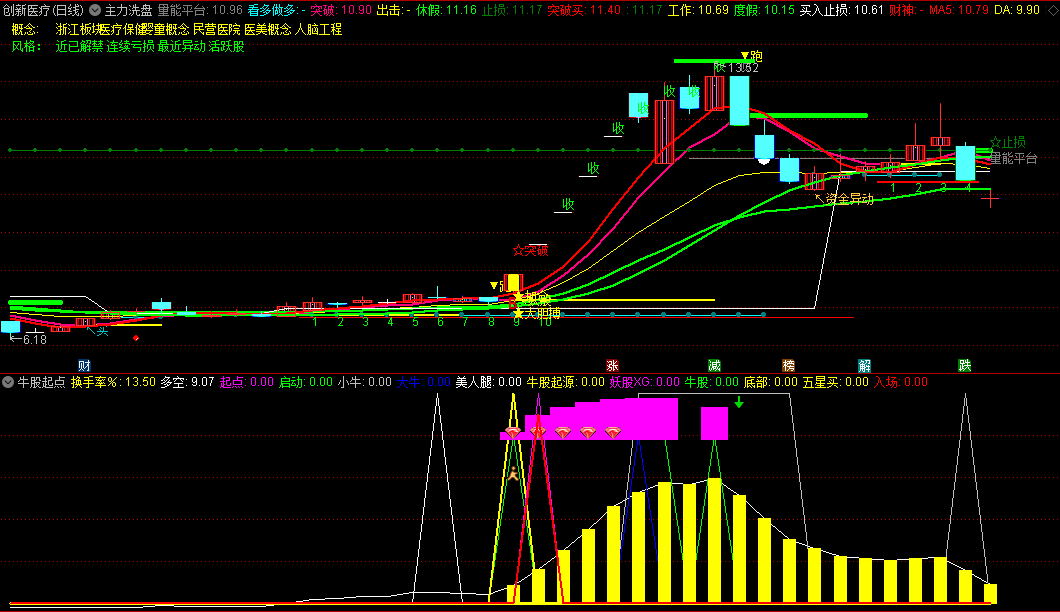Click the small red diamond dot below candles
This screenshot has height=612, width=1060.
point(136,338)
